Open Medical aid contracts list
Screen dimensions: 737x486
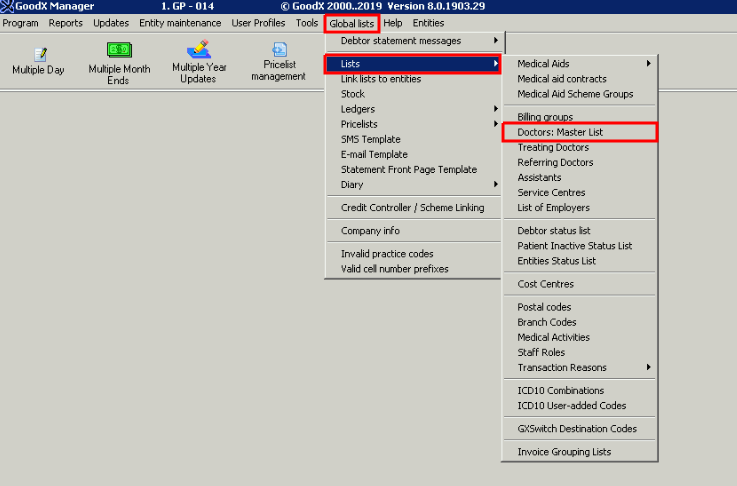pyautogui.click(x=580, y=79)
